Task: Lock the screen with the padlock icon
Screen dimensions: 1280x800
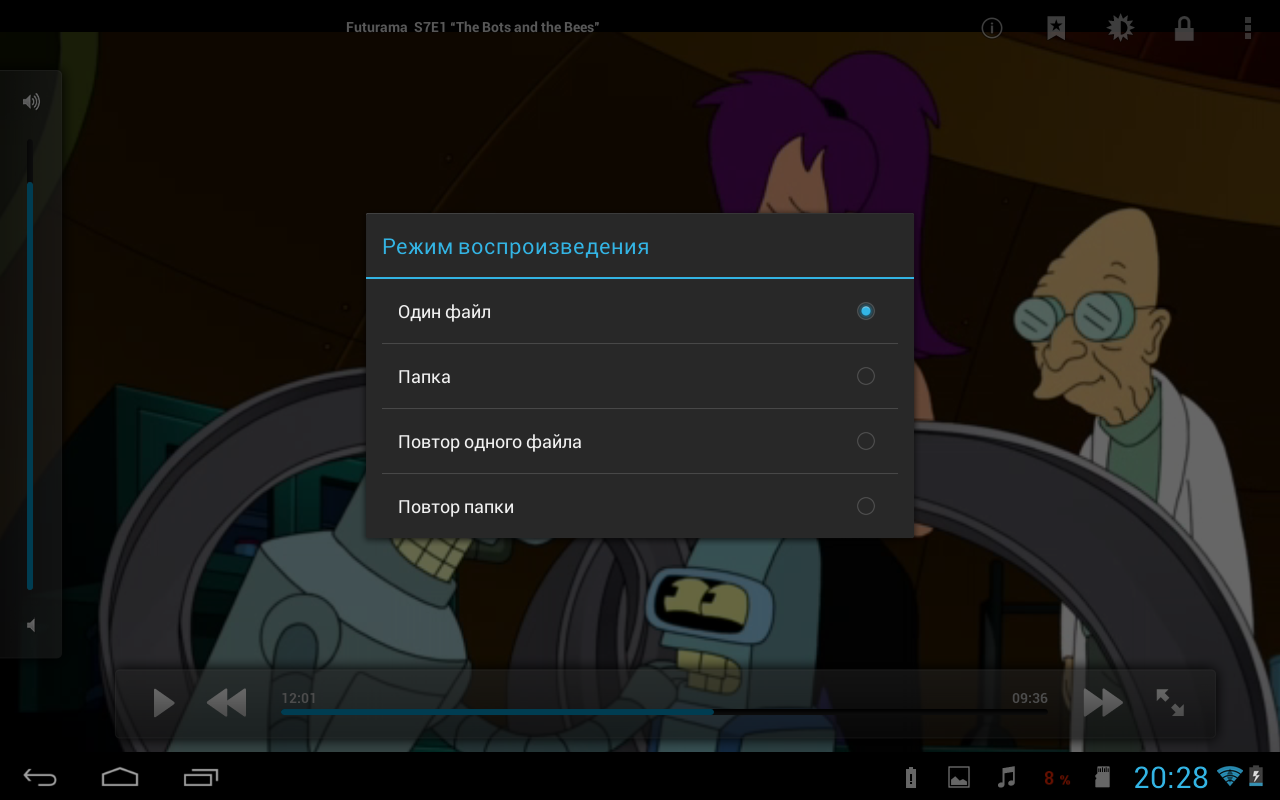Action: (1184, 28)
